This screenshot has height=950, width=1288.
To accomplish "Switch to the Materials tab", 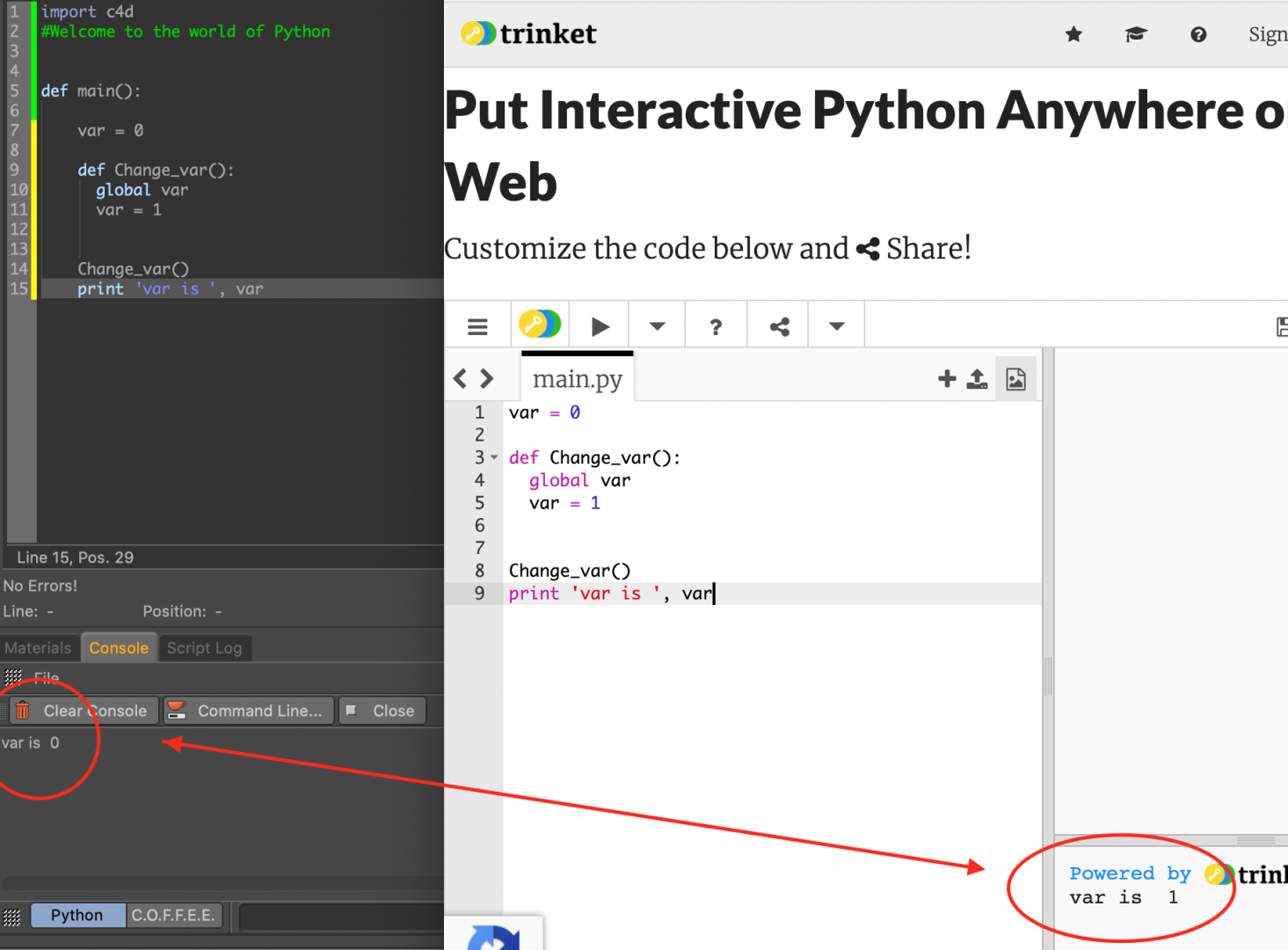I will click(38, 648).
